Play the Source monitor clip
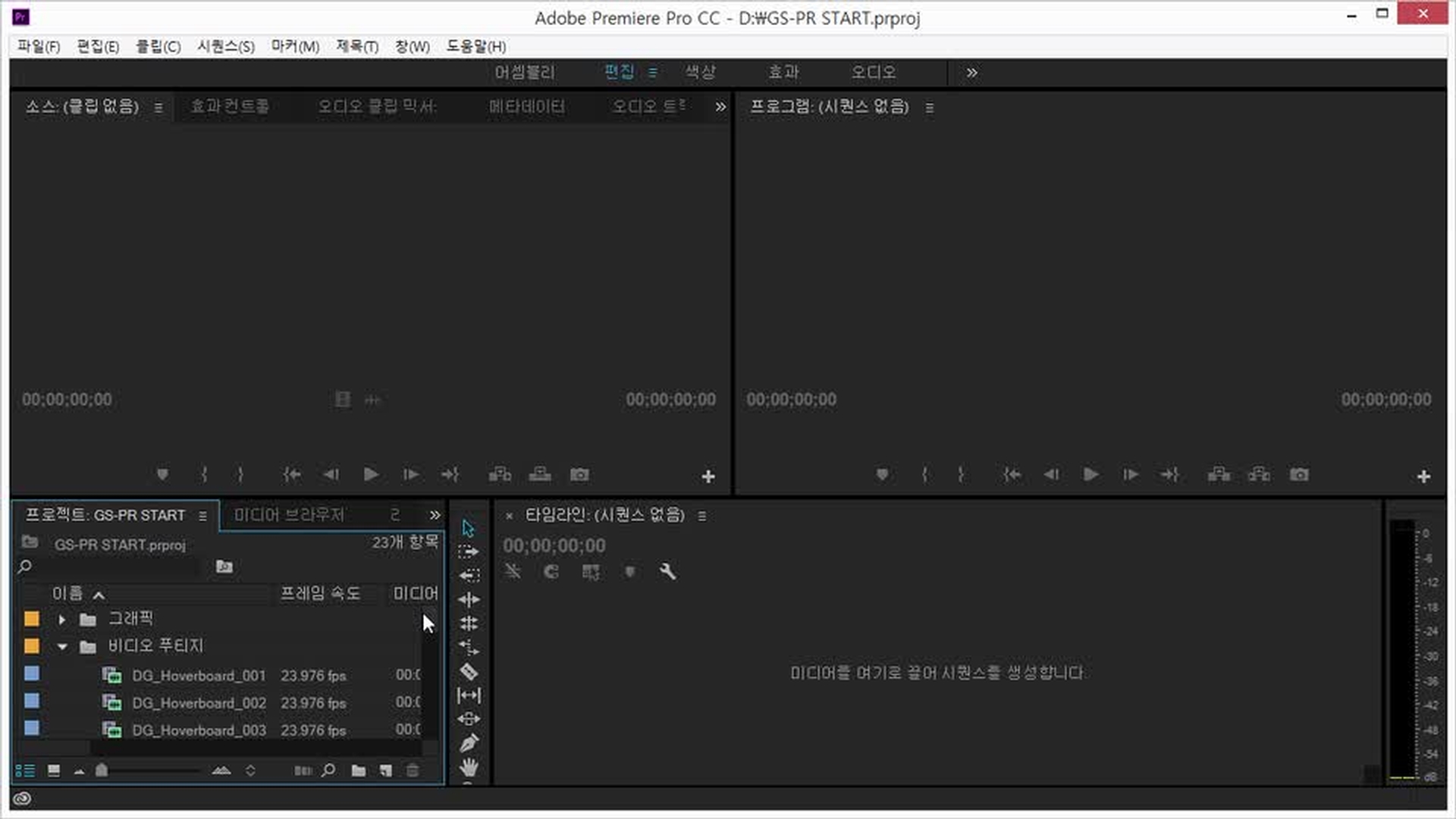1456x819 pixels. (x=371, y=475)
